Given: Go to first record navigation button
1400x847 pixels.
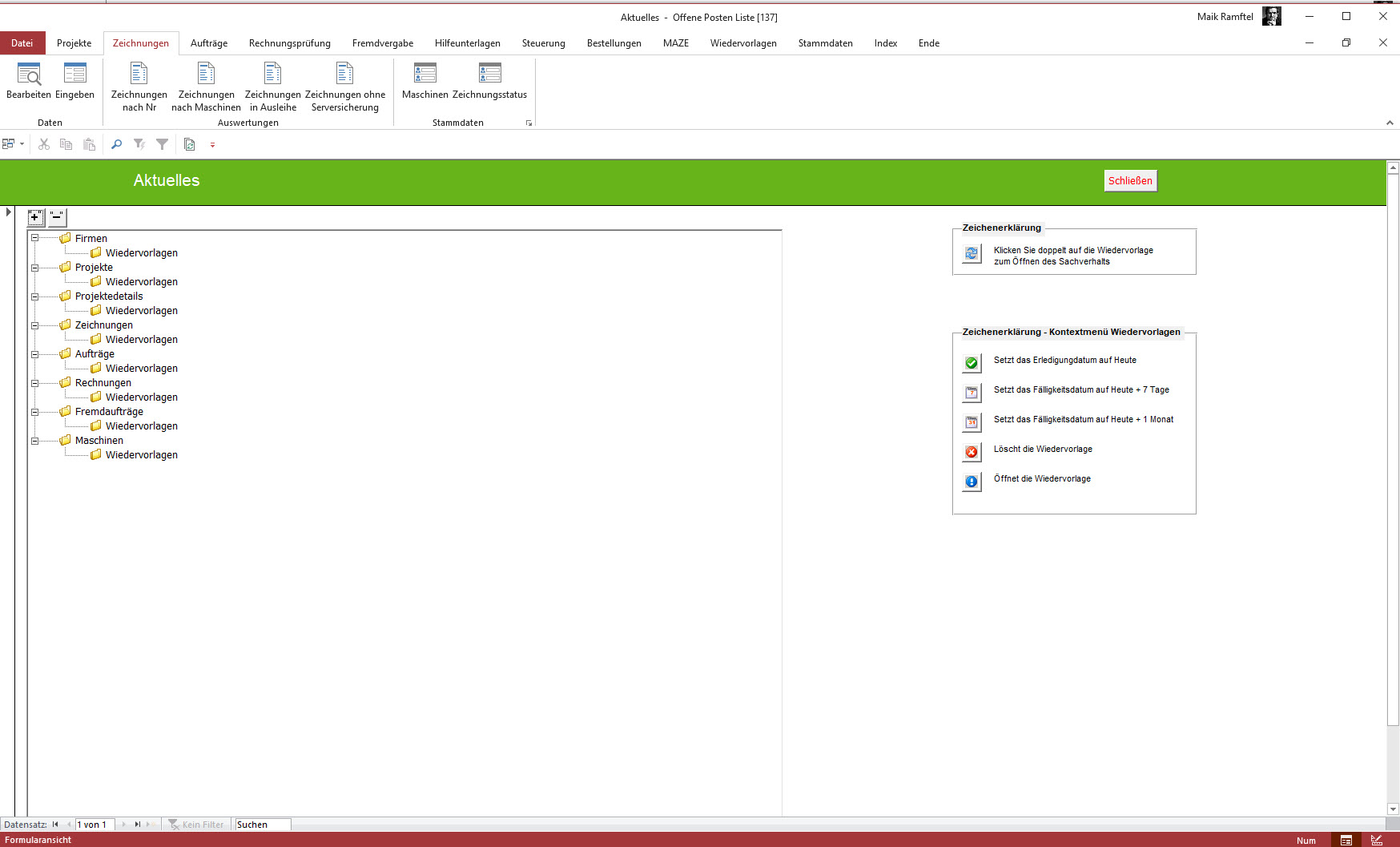Looking at the screenshot, I should [x=55, y=825].
